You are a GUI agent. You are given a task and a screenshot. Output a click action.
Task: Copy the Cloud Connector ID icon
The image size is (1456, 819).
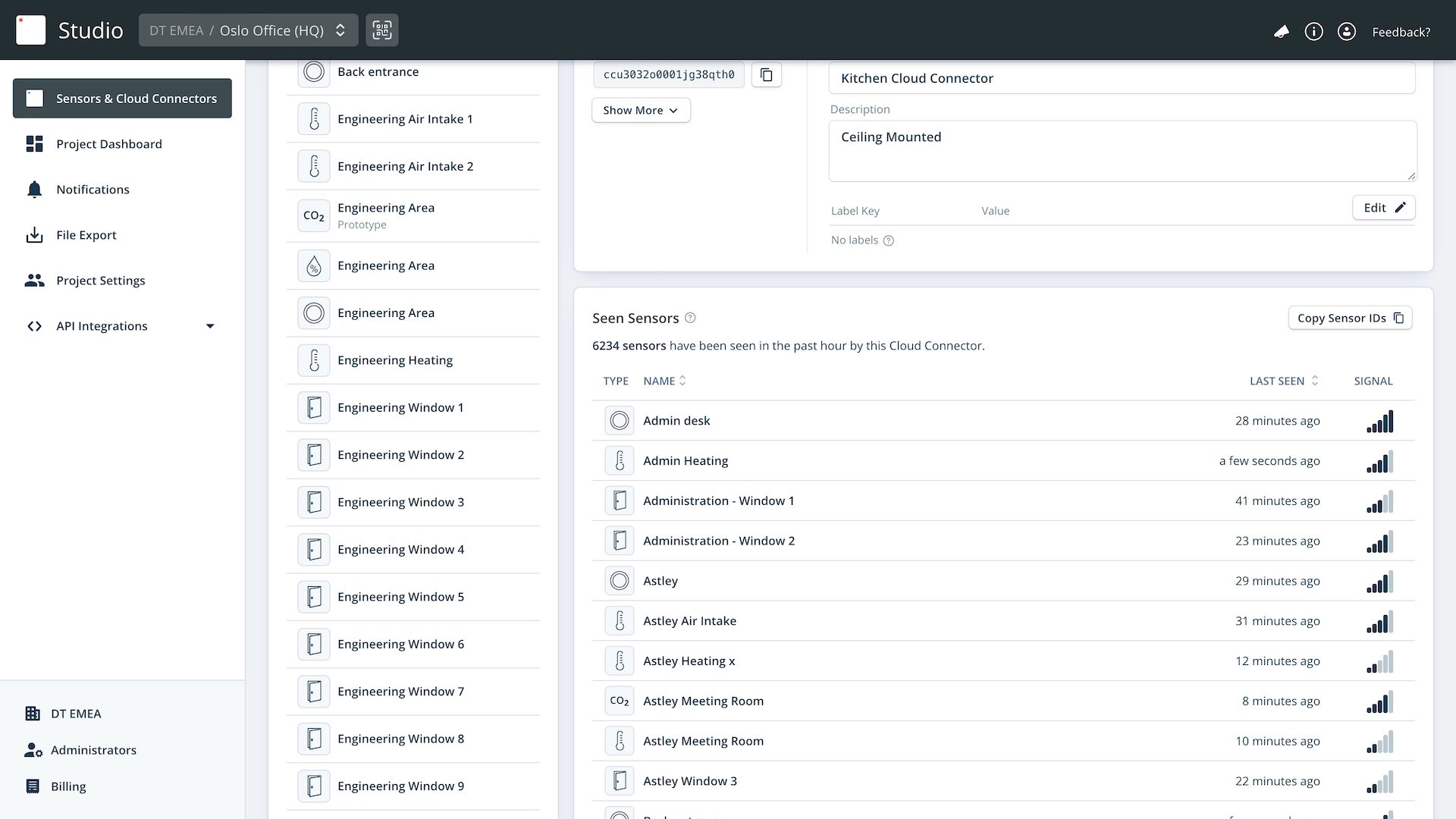tap(766, 74)
